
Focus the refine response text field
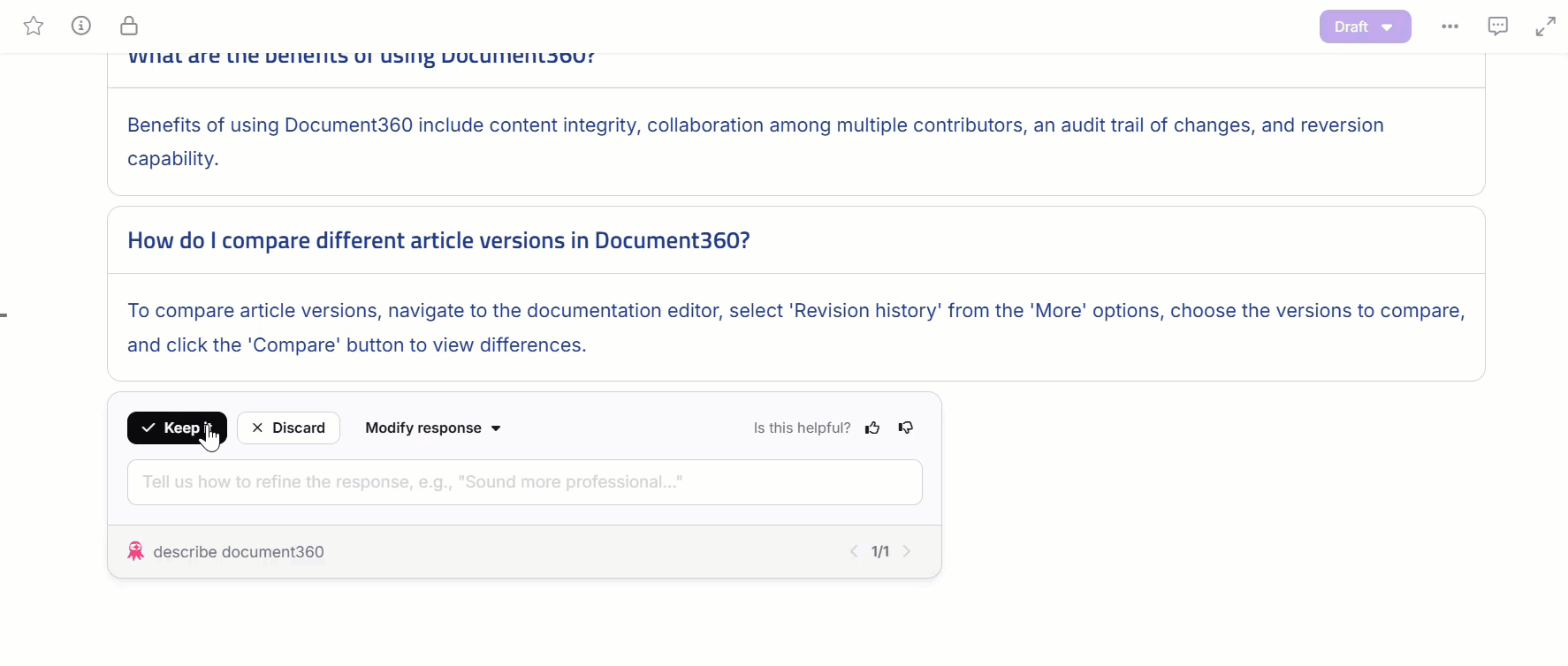pos(524,482)
